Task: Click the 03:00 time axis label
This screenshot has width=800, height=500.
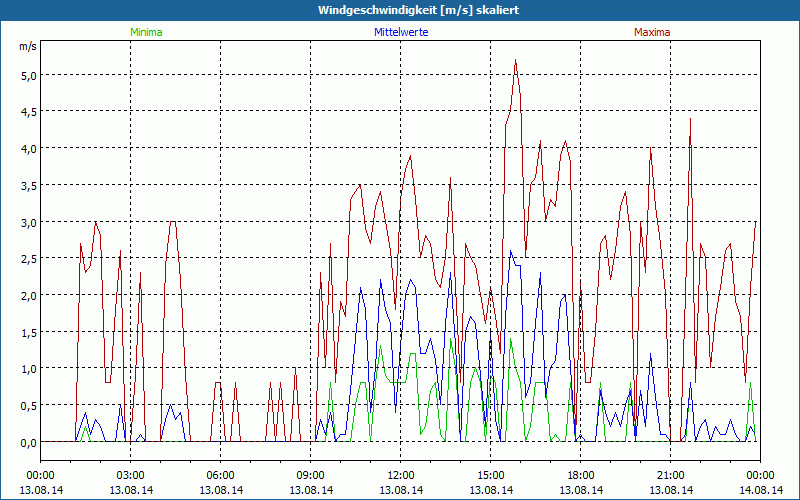Action: (x=131, y=476)
